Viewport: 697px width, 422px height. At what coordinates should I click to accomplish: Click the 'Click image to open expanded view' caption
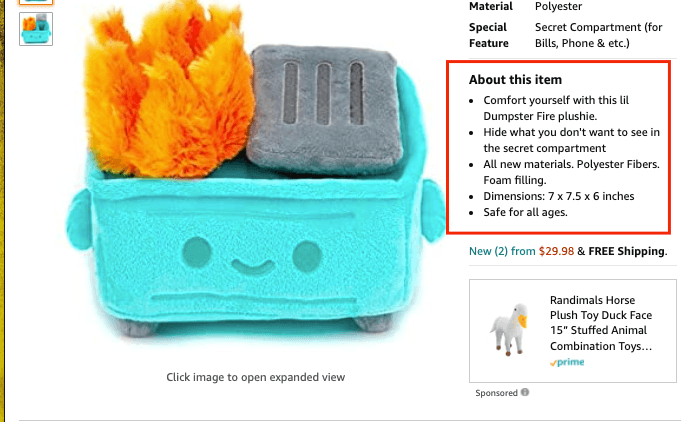256,377
